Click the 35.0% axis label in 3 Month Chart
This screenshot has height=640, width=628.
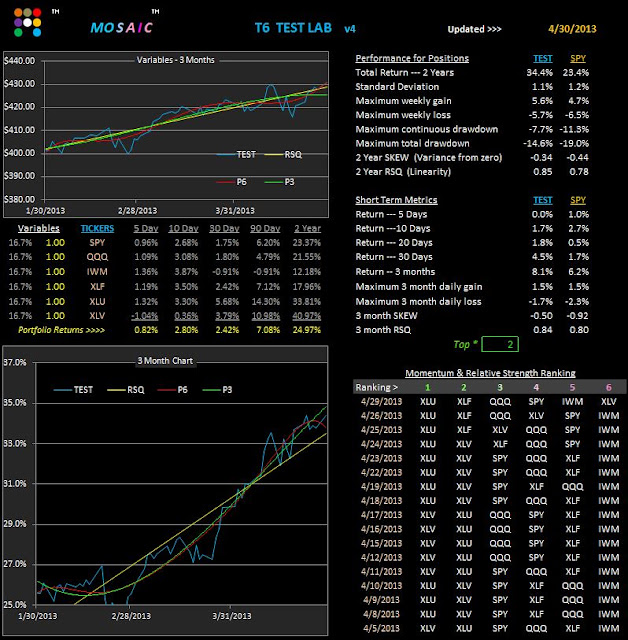pos(15,403)
